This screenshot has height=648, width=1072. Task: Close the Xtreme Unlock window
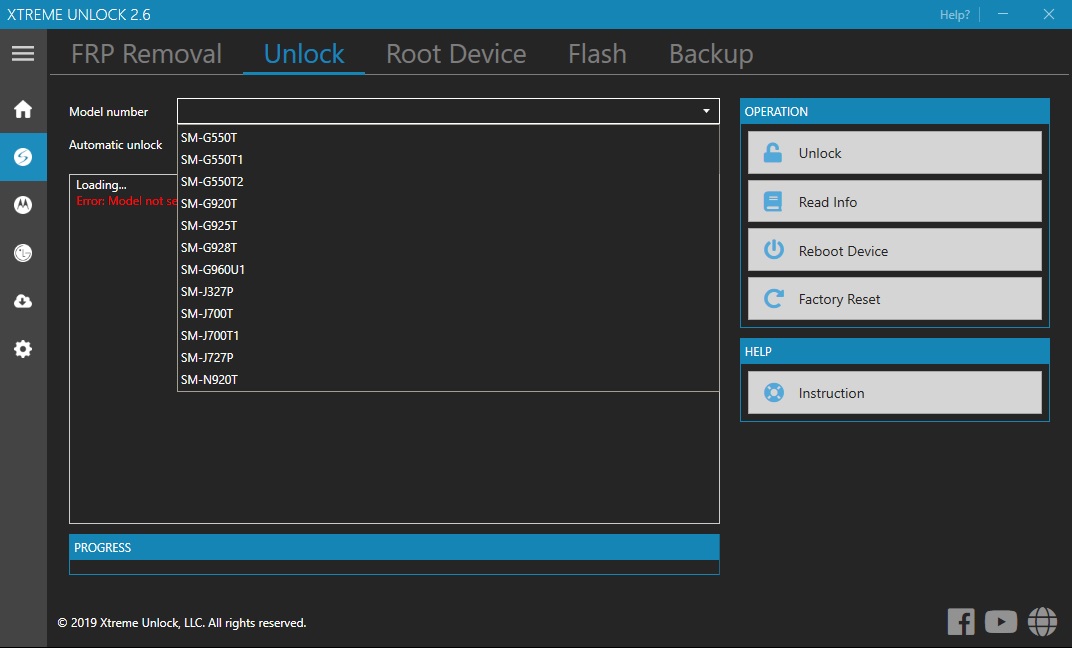1049,14
